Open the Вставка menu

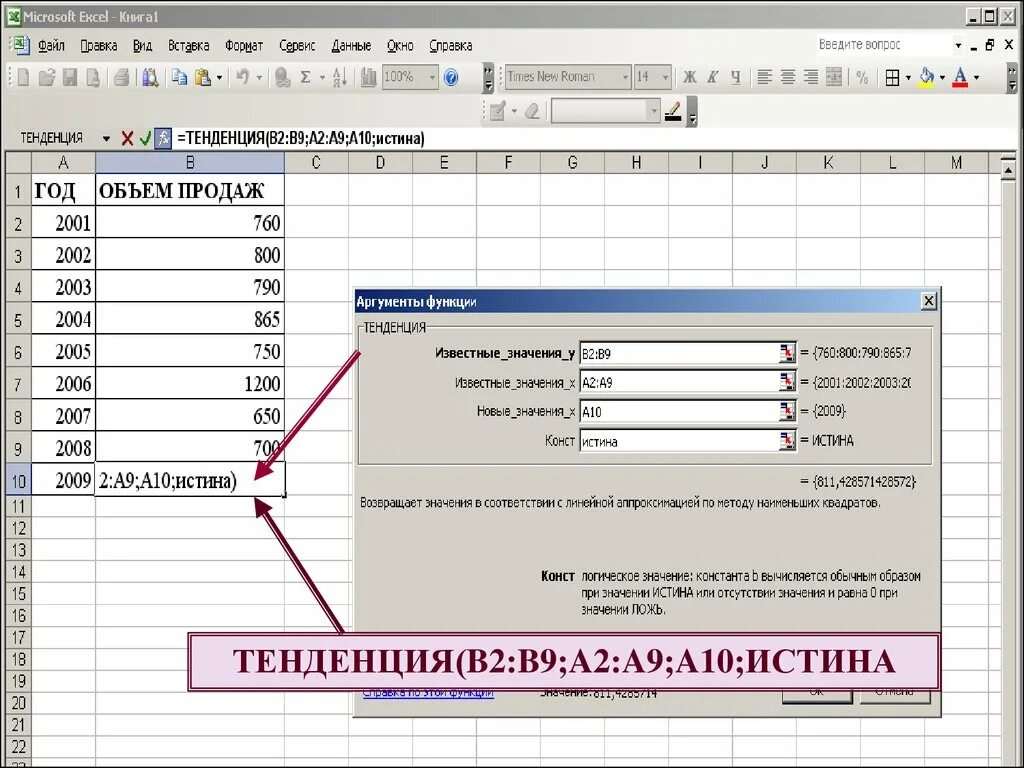[x=189, y=46]
